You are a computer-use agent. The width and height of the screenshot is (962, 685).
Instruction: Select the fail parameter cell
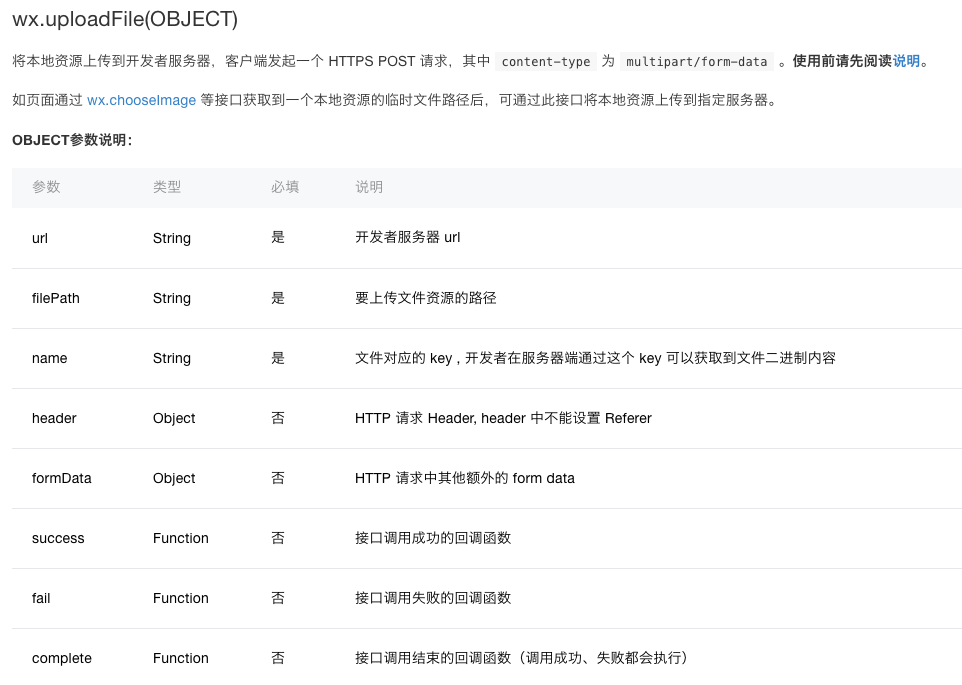click(41, 598)
